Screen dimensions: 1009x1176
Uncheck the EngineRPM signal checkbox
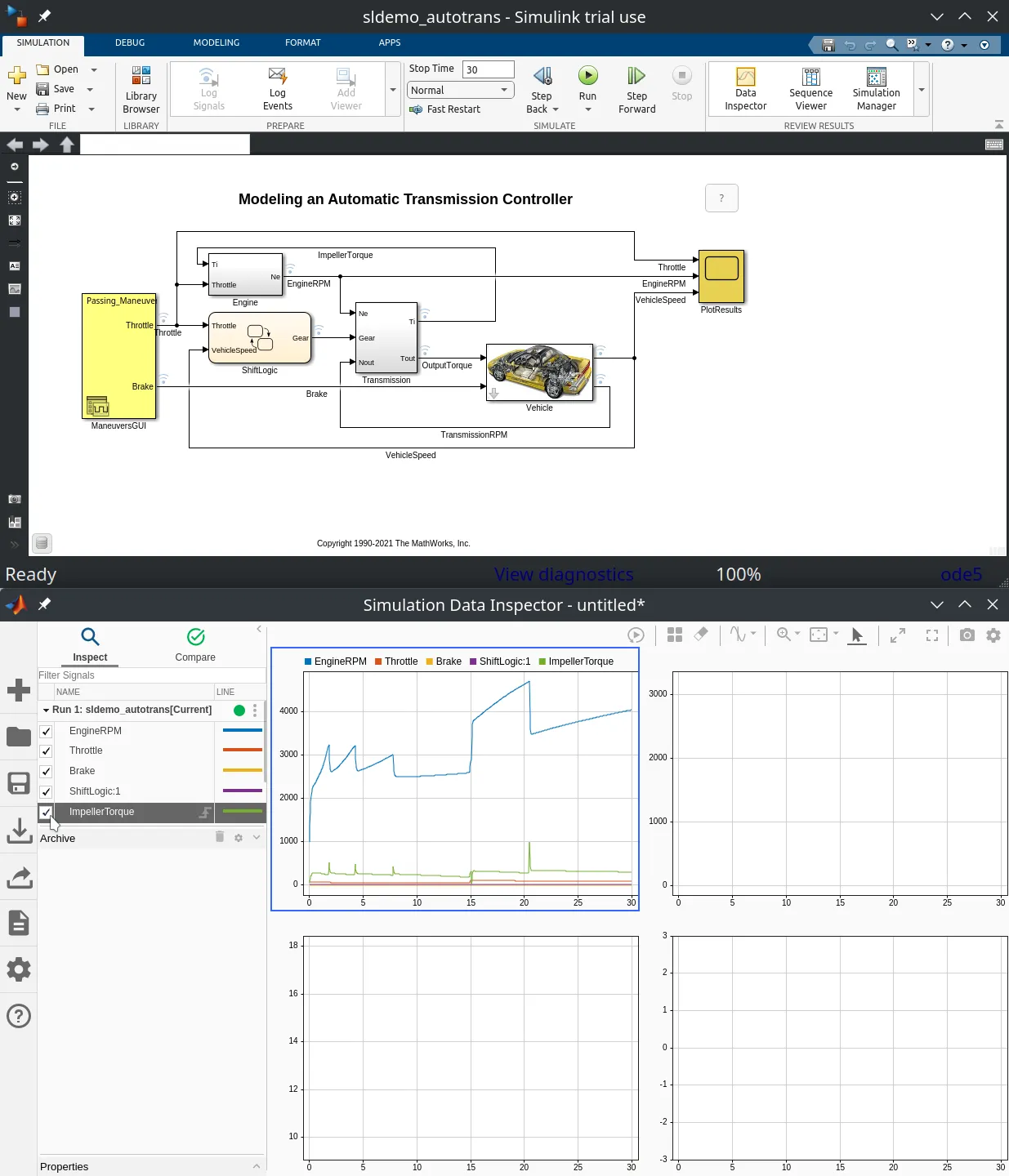click(46, 731)
